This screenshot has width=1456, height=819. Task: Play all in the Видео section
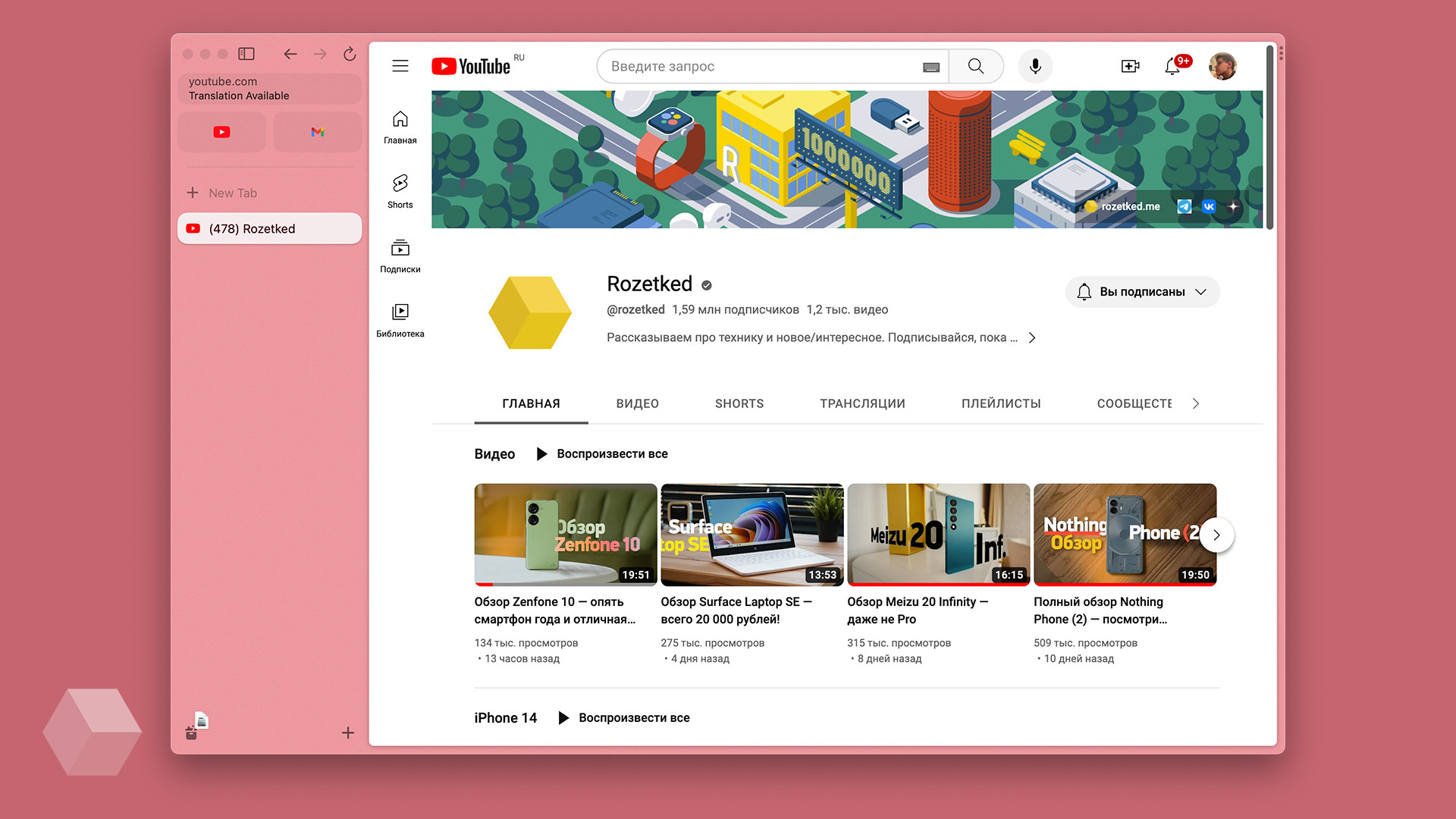[x=602, y=453]
